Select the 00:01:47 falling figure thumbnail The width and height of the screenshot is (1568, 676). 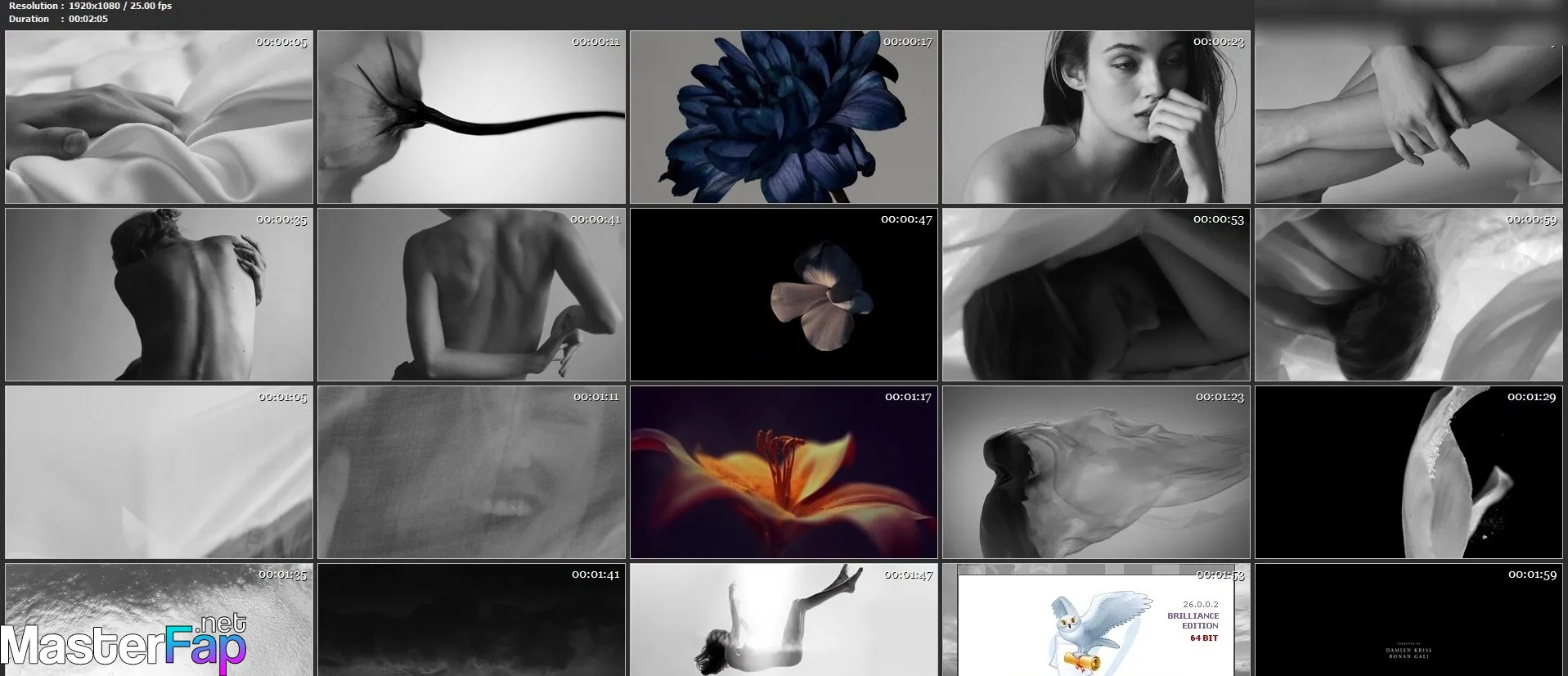(784, 620)
